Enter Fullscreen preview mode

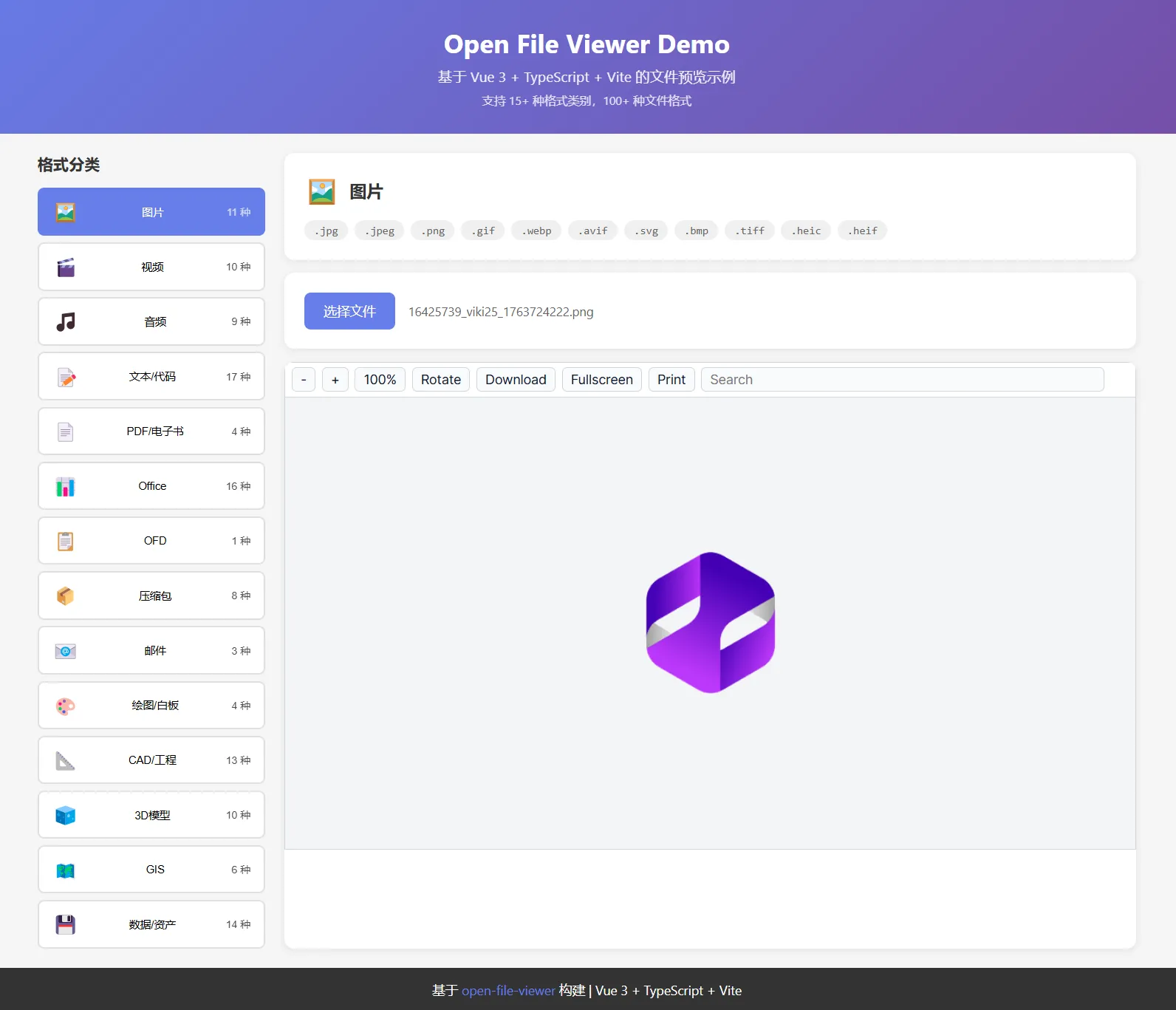coord(602,380)
